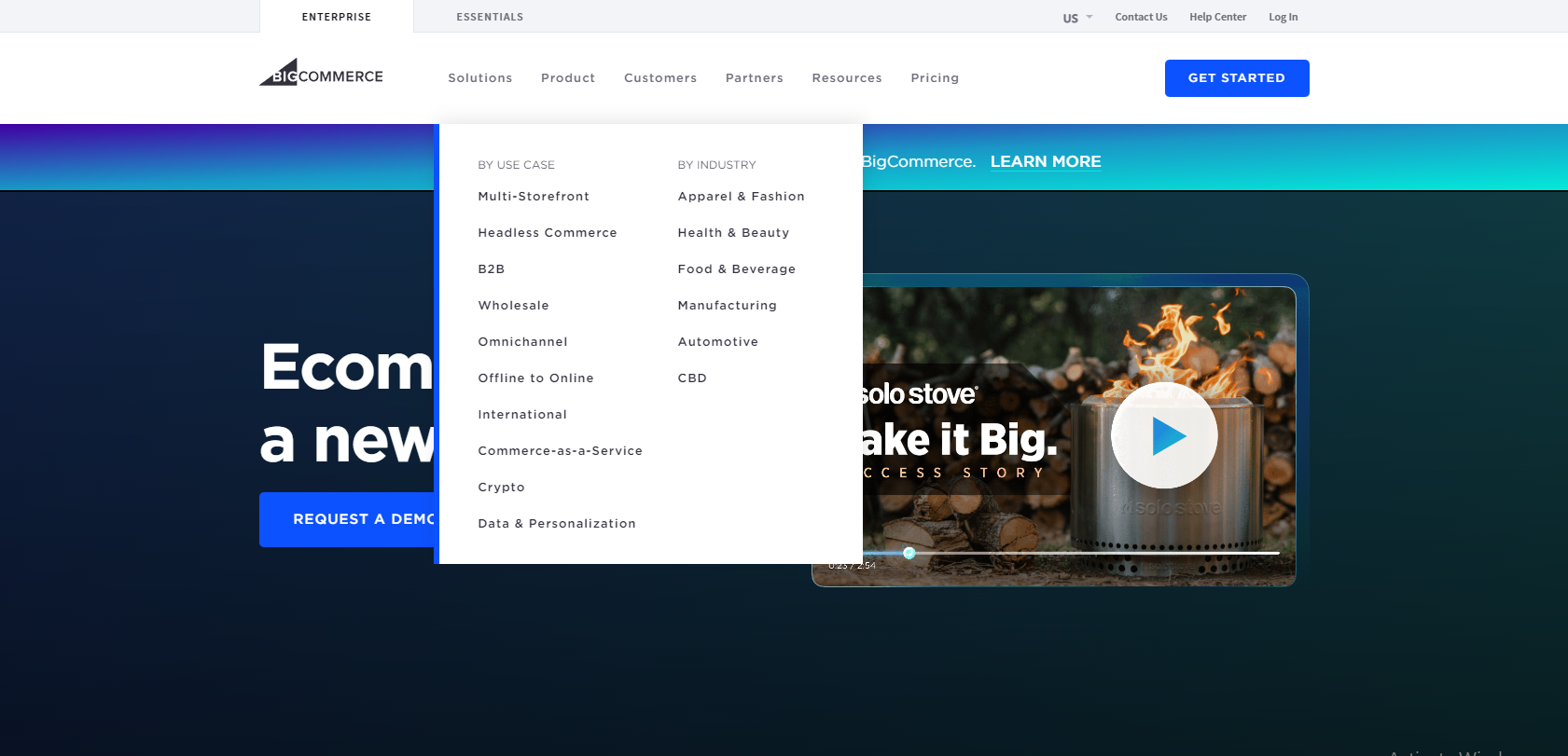Open the CBD industry page
The image size is (1568, 756).
[692, 378]
